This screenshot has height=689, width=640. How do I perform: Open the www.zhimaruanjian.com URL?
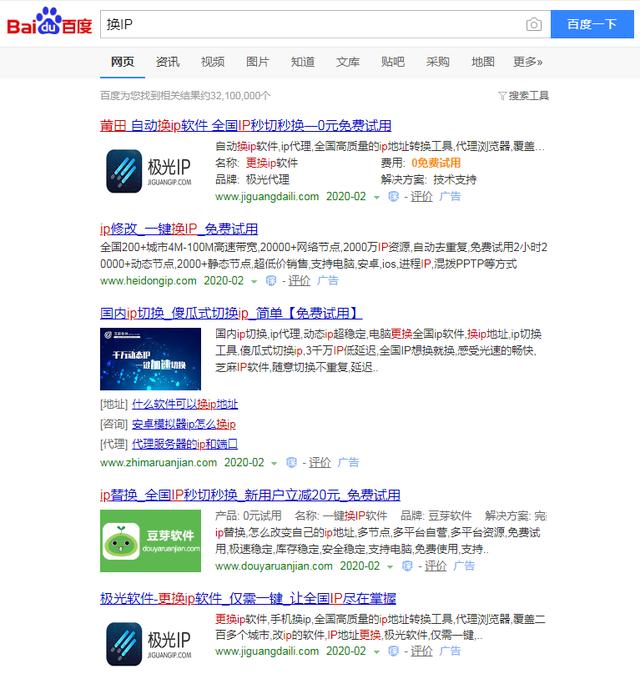point(158,462)
